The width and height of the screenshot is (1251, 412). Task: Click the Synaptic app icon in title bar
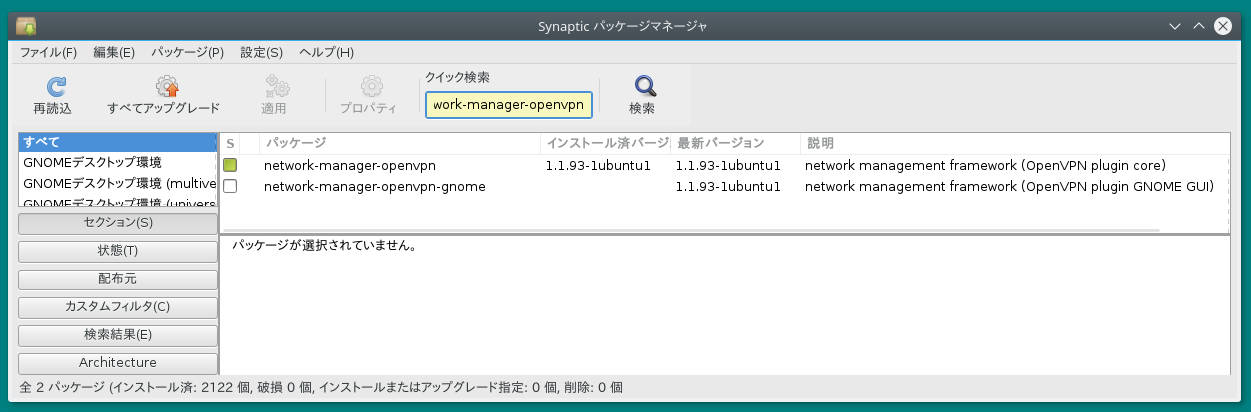pyautogui.click(x=26, y=26)
